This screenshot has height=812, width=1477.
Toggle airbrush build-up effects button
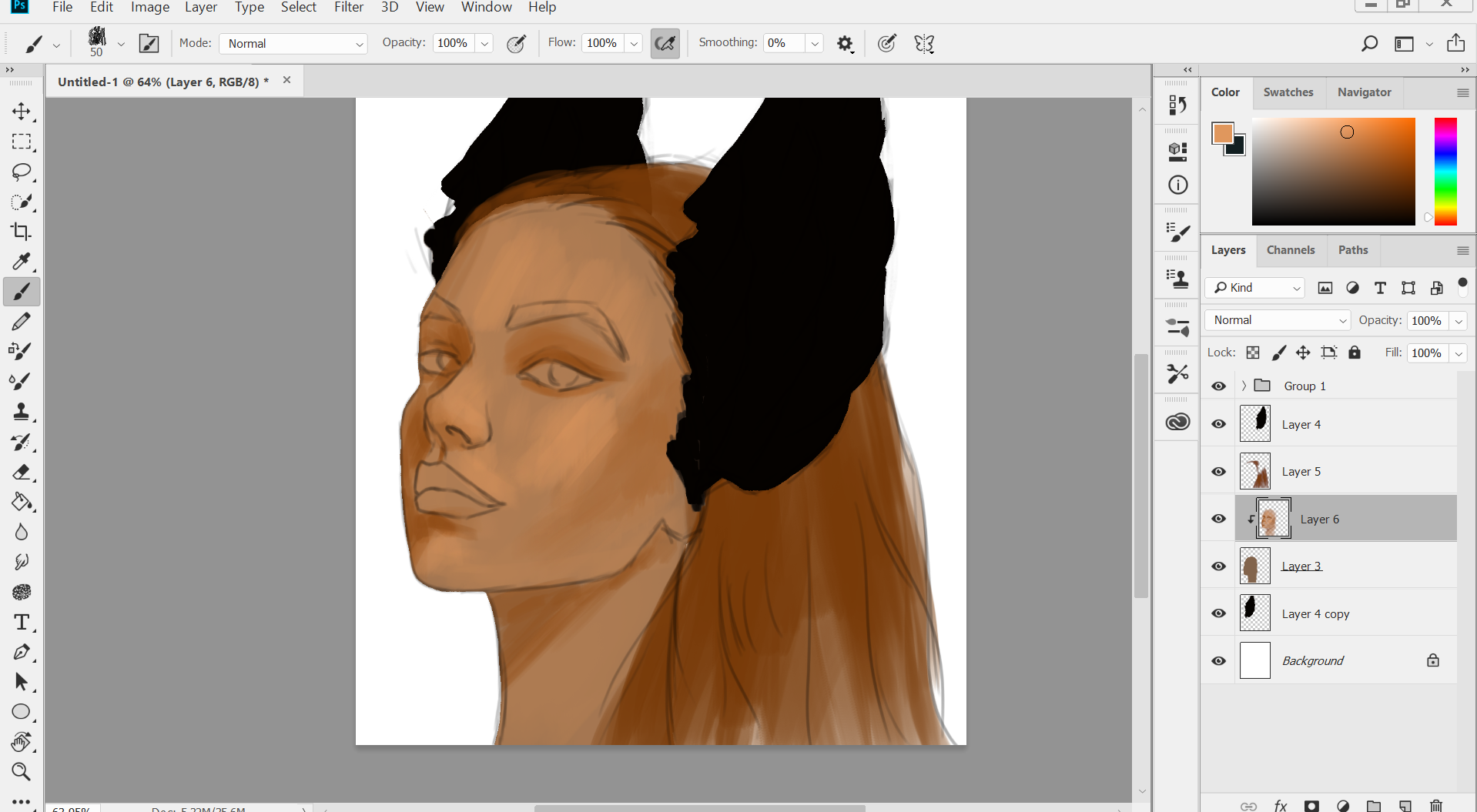coord(665,44)
